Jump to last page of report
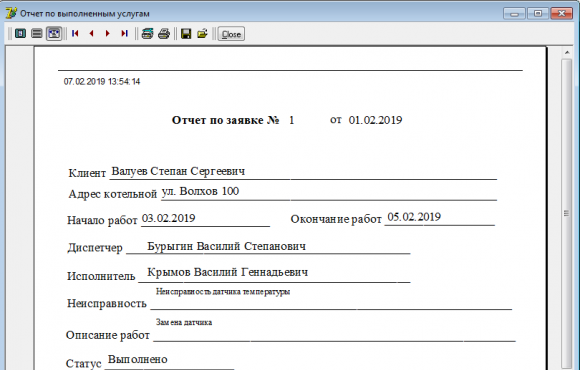 pyautogui.click(x=124, y=34)
